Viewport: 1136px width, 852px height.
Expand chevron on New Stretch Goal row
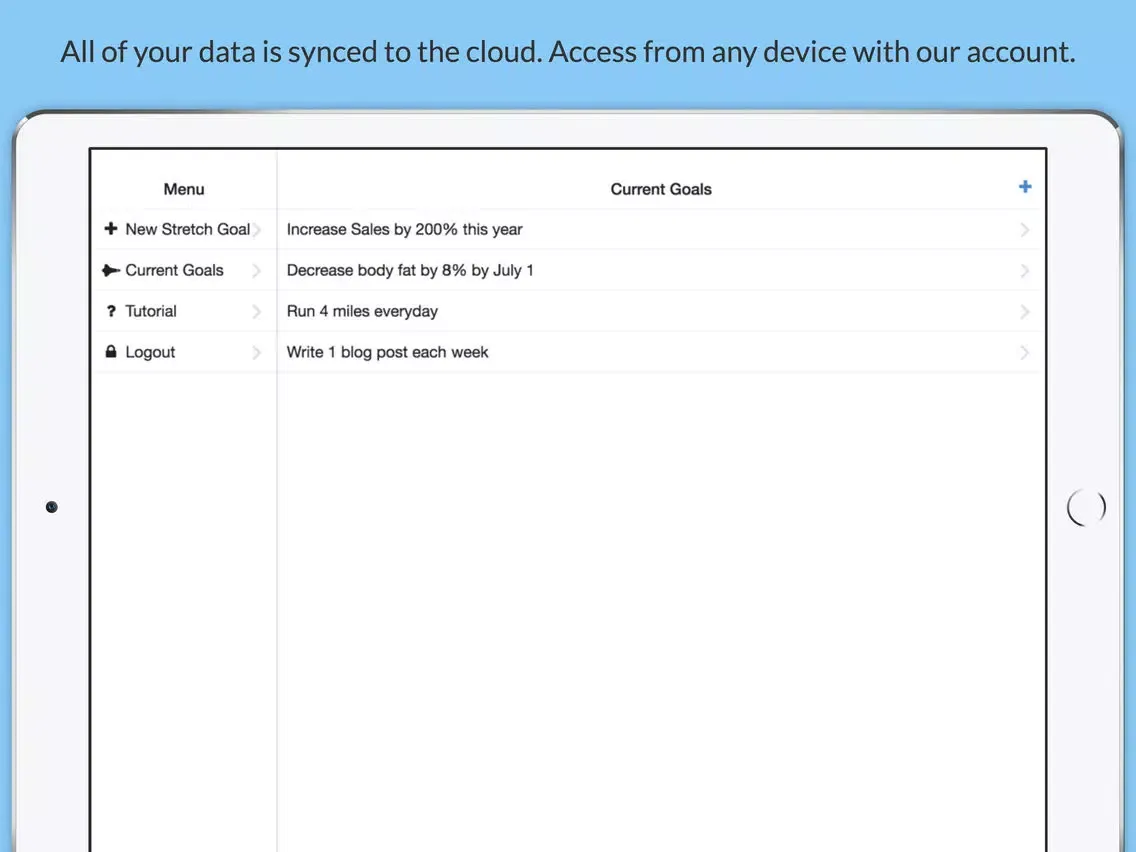tap(256, 230)
